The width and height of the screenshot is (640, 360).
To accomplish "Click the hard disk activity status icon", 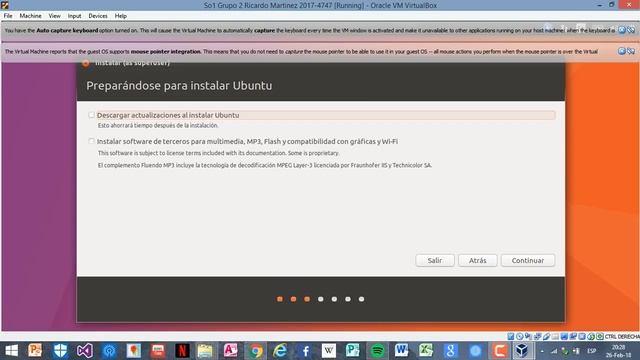I will click(511, 336).
